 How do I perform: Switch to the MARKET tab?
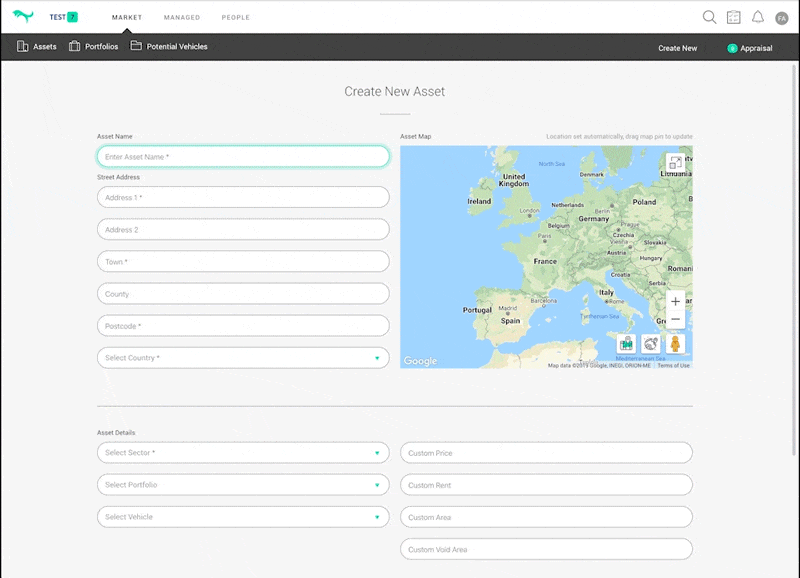click(127, 17)
